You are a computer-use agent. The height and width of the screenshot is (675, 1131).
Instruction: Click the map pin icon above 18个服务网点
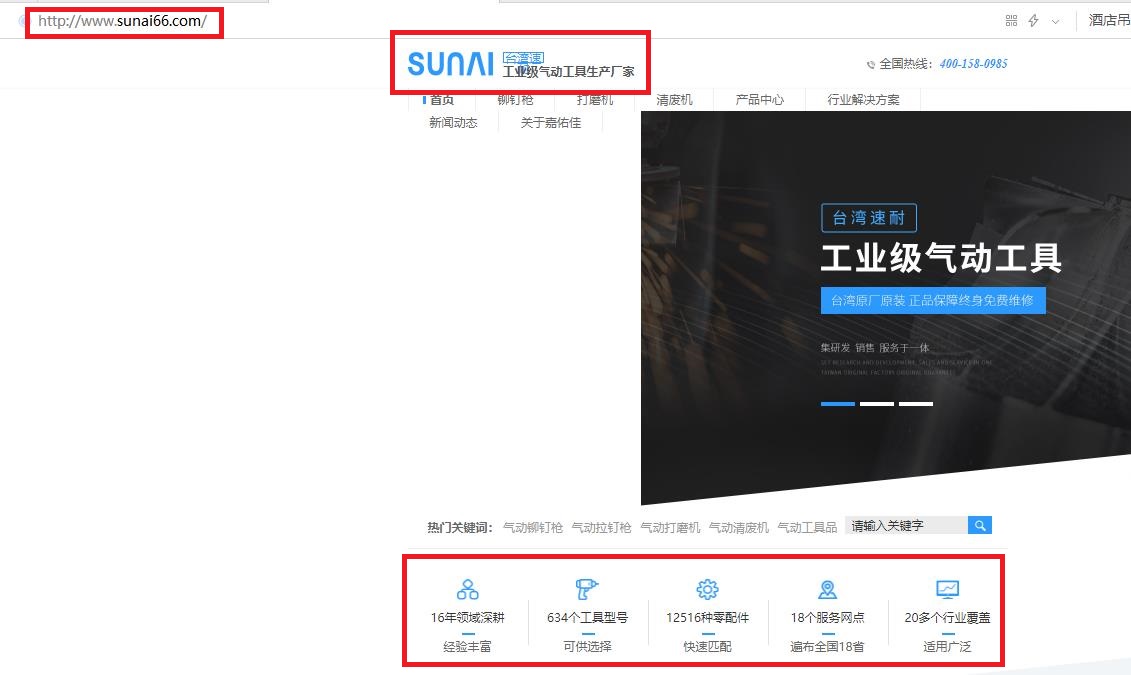pyautogui.click(x=827, y=589)
